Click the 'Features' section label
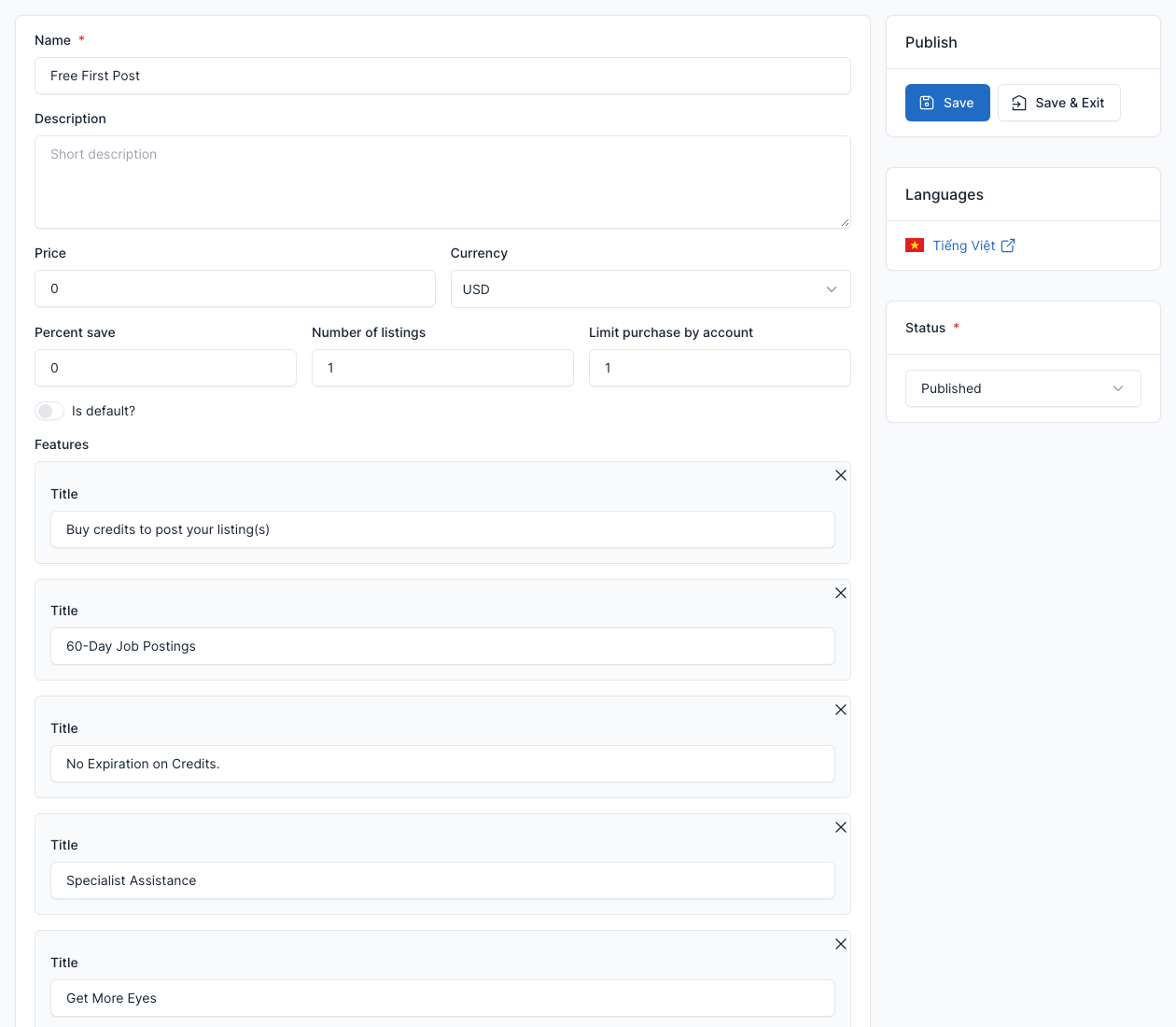The height and width of the screenshot is (1027, 1176). pos(62,444)
